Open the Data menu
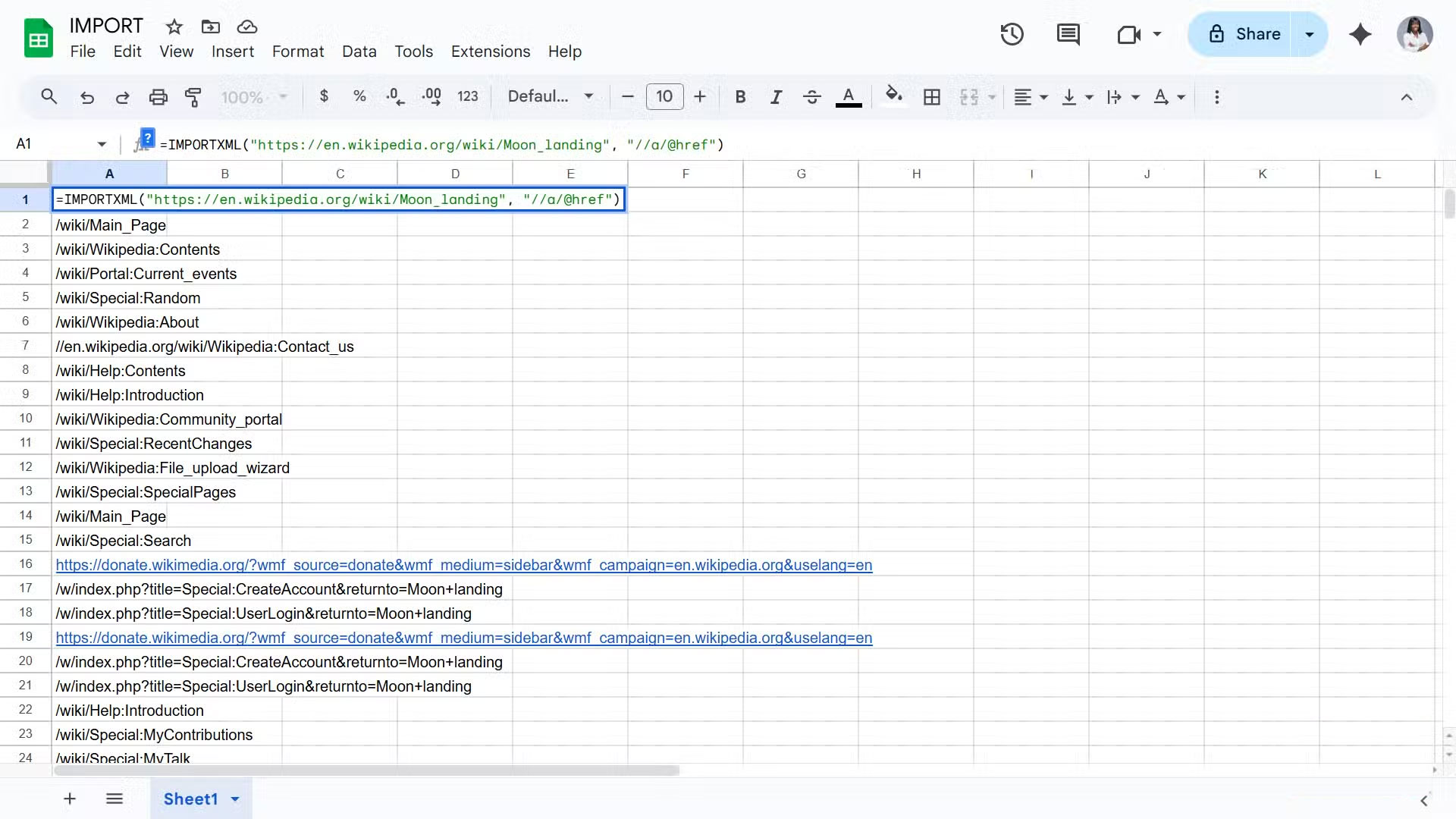The width and height of the screenshot is (1456, 819). tap(359, 51)
